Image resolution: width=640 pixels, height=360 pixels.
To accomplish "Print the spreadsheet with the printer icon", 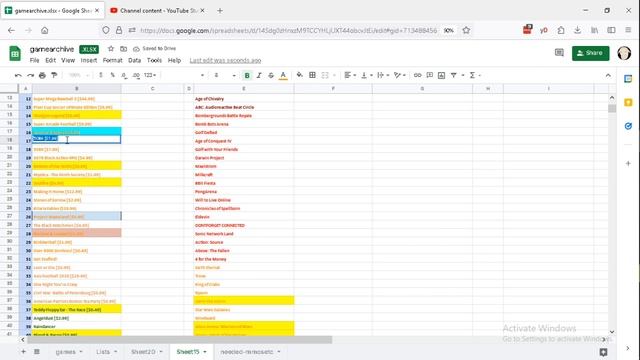I will point(42,76).
